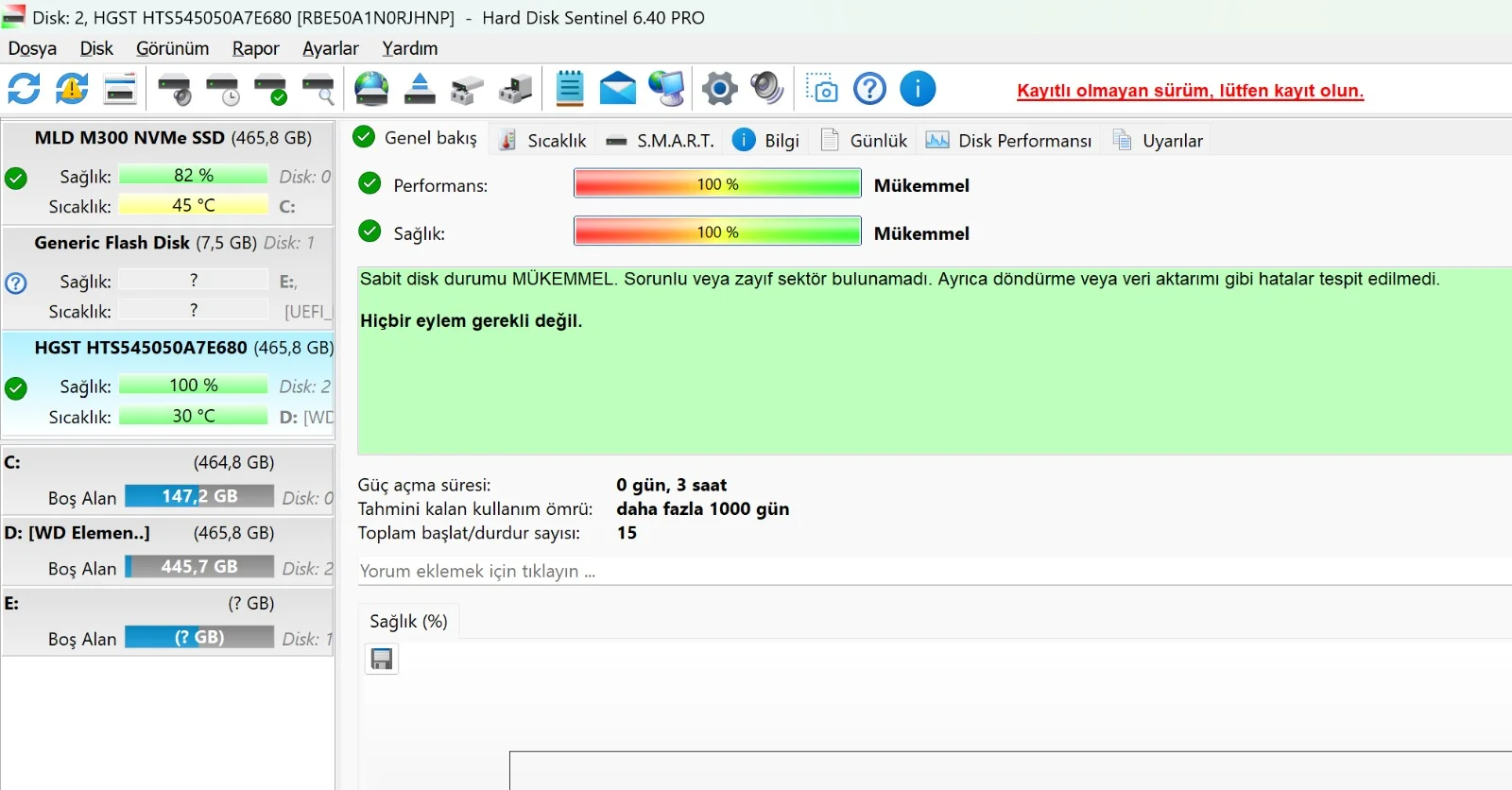Open the Görünüm menu
1512x790 pixels.
[172, 48]
